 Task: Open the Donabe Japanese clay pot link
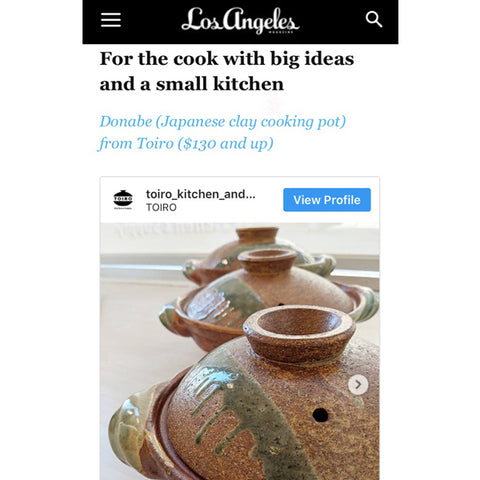[x=223, y=121]
